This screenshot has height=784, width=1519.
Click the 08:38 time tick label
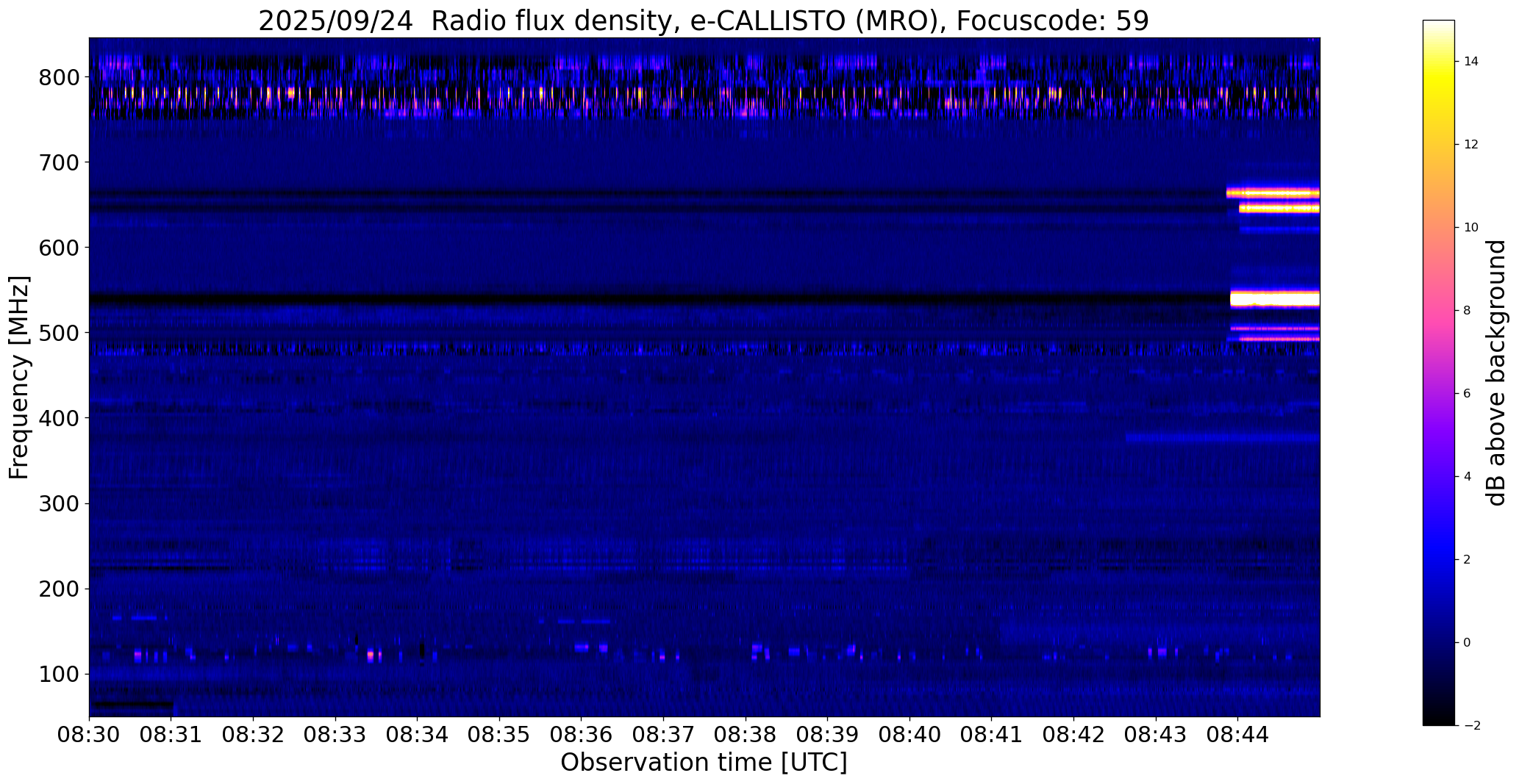[746, 736]
